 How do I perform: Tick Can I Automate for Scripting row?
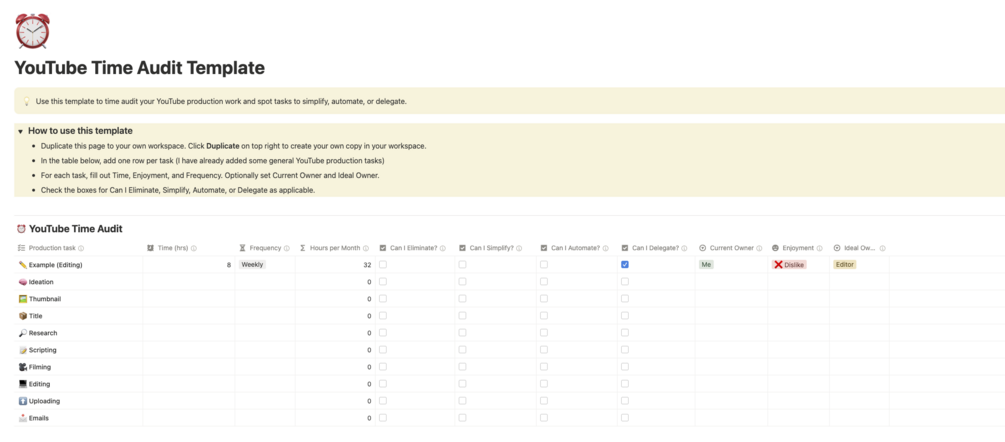(544, 350)
